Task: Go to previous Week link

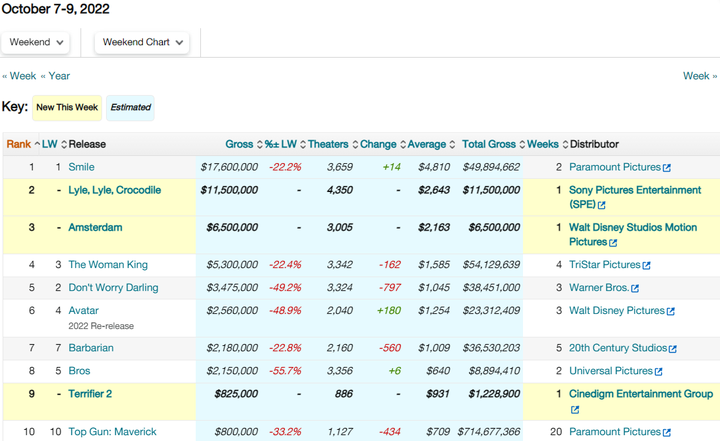Action: (x=19, y=76)
